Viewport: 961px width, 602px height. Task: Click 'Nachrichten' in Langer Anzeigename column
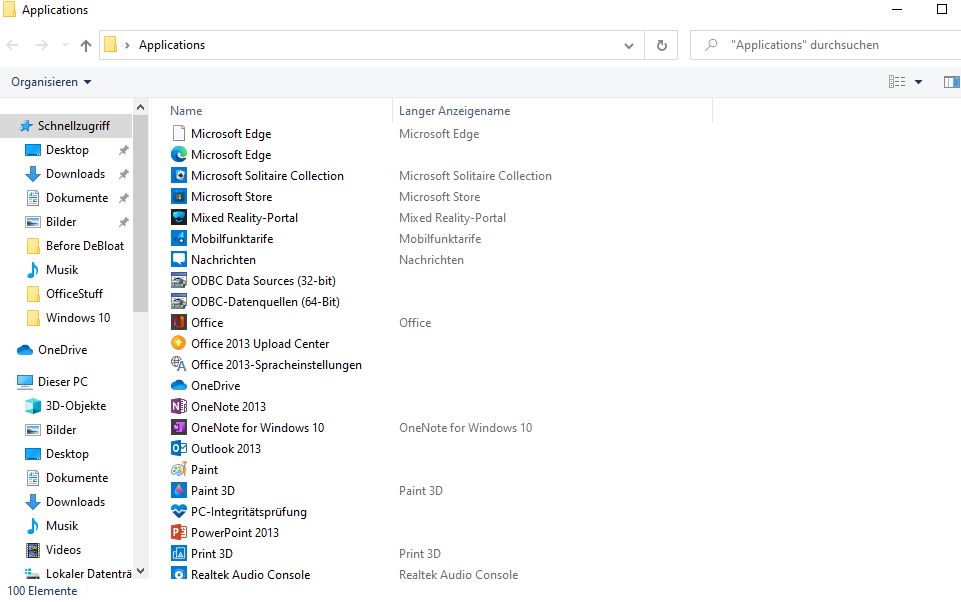pos(431,259)
